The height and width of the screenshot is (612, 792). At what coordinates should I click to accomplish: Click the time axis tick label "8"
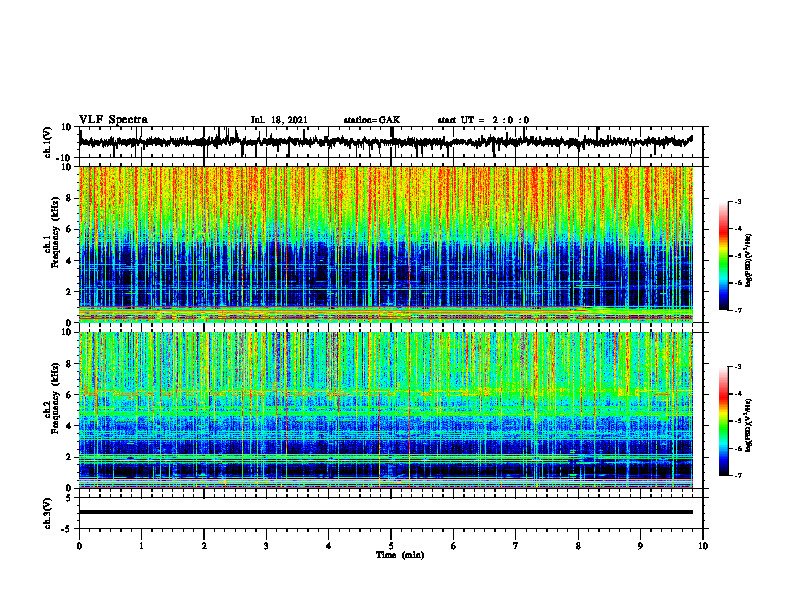click(x=578, y=546)
